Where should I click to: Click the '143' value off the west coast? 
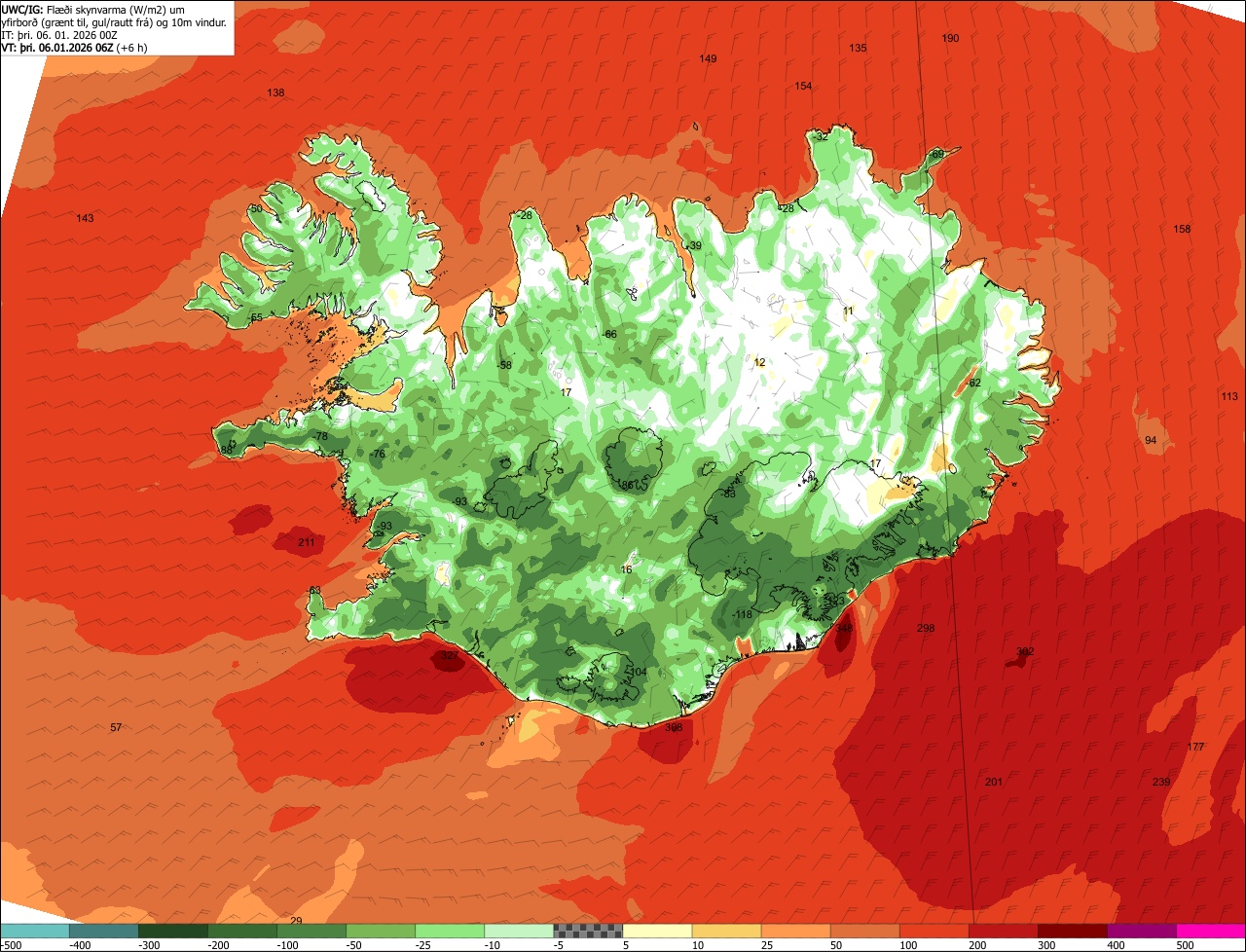tap(85, 218)
